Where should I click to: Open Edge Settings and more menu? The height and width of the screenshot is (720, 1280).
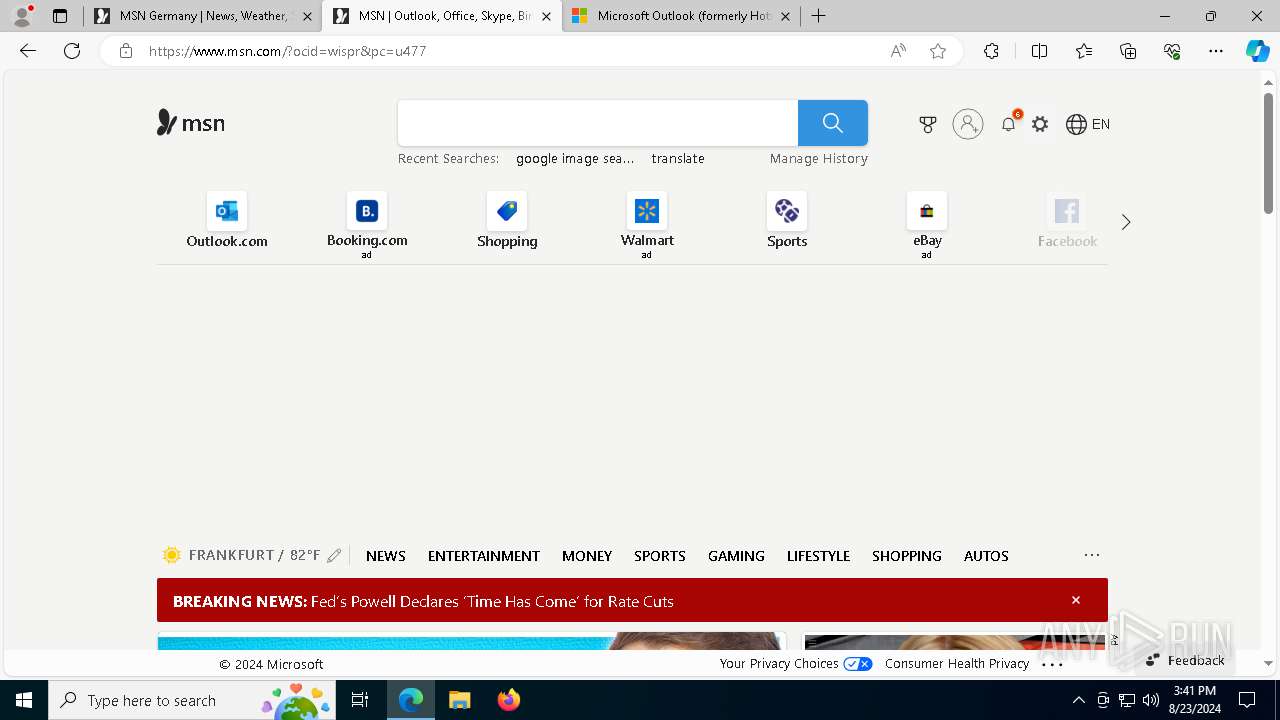[x=1216, y=51]
